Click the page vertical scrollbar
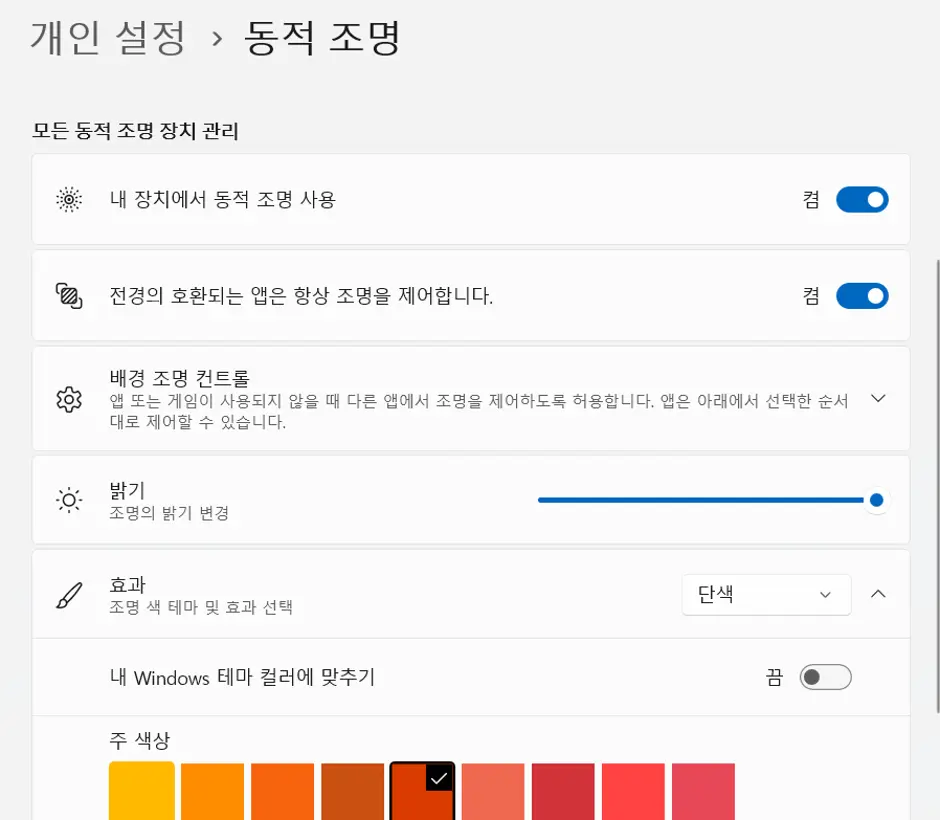The image size is (940, 820). point(938,486)
